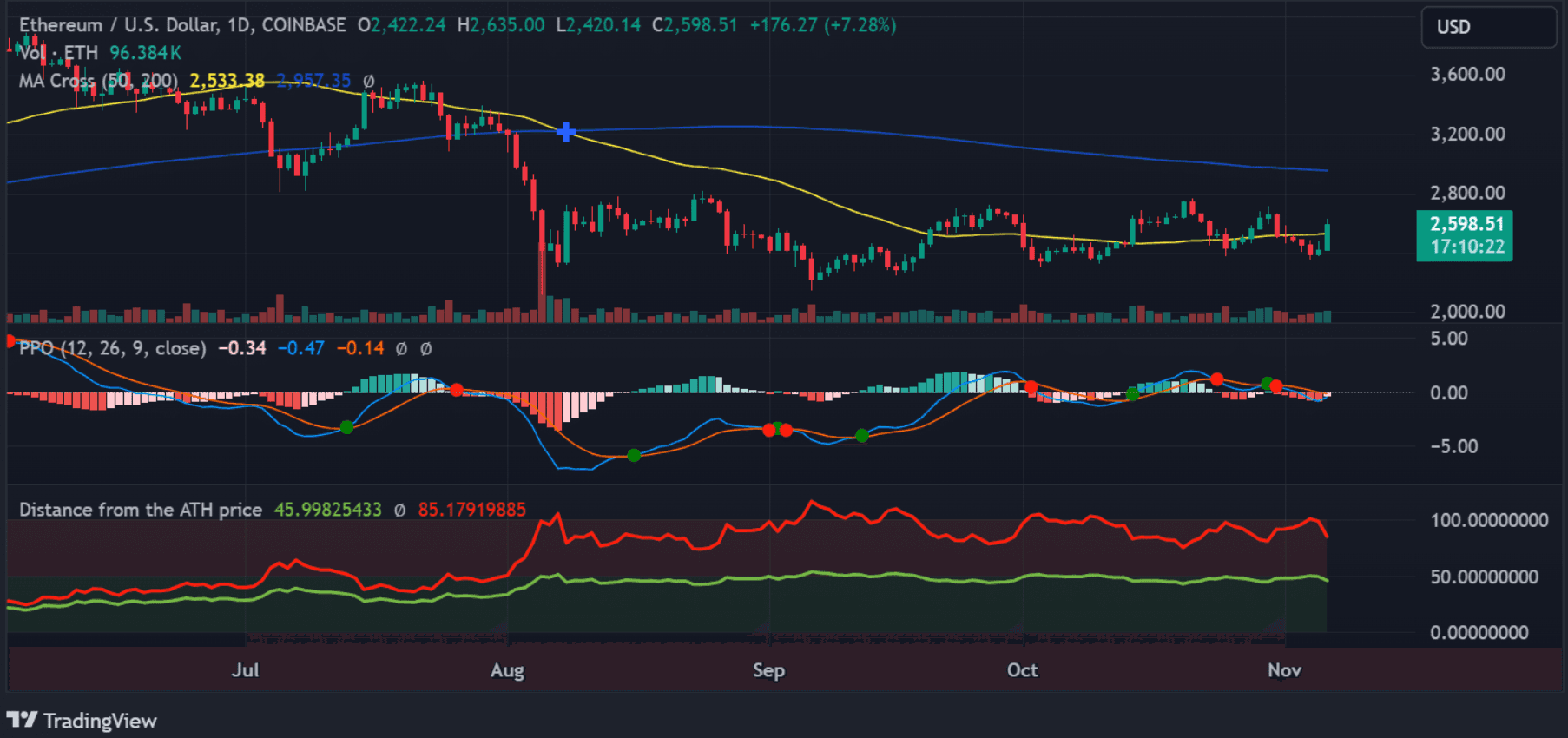The height and width of the screenshot is (738, 1568).
Task: Click the red PPO dot in early October
Action: point(1031,387)
